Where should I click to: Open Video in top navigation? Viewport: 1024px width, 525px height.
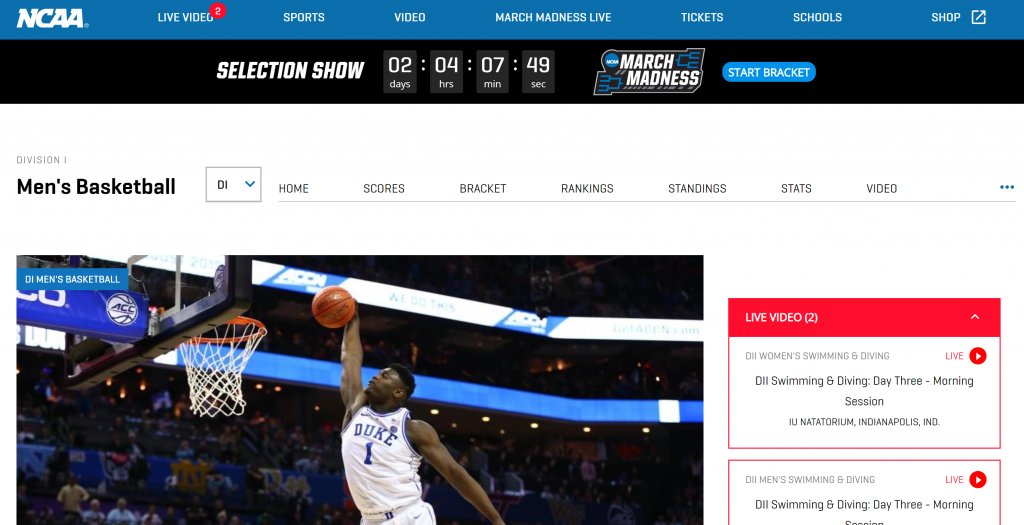pyautogui.click(x=409, y=18)
